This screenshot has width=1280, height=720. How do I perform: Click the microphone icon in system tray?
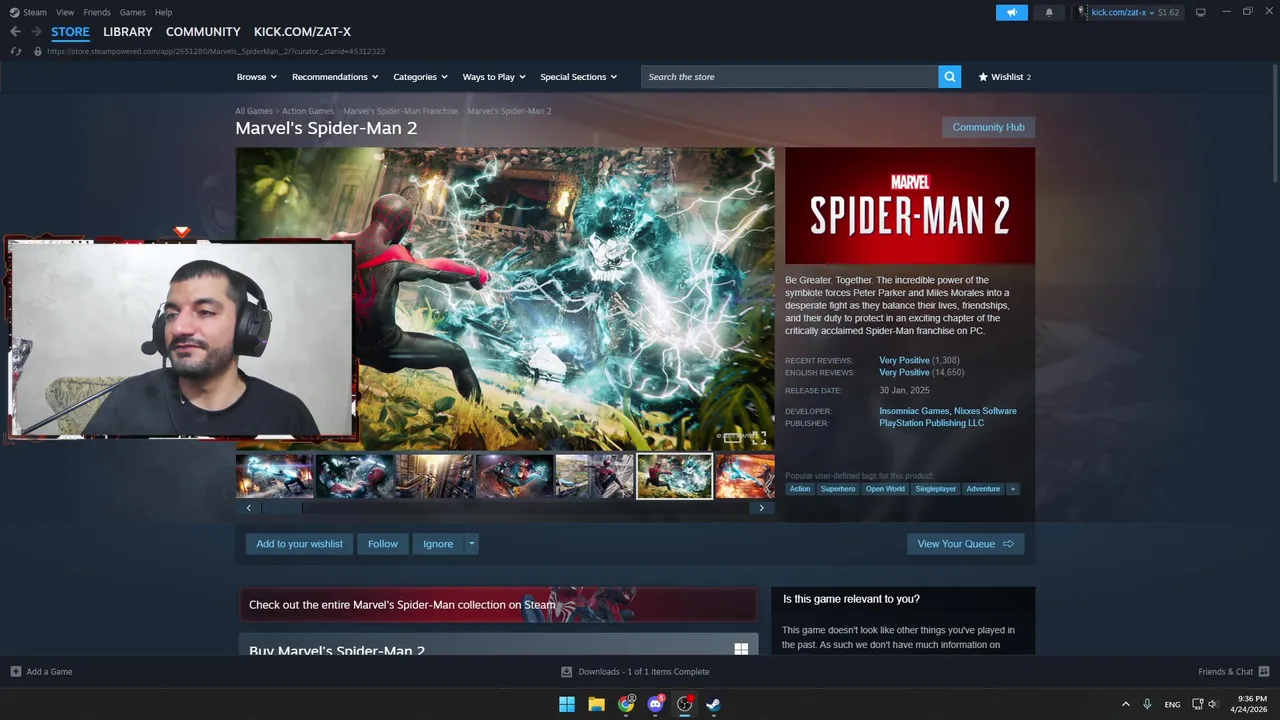(x=1147, y=704)
